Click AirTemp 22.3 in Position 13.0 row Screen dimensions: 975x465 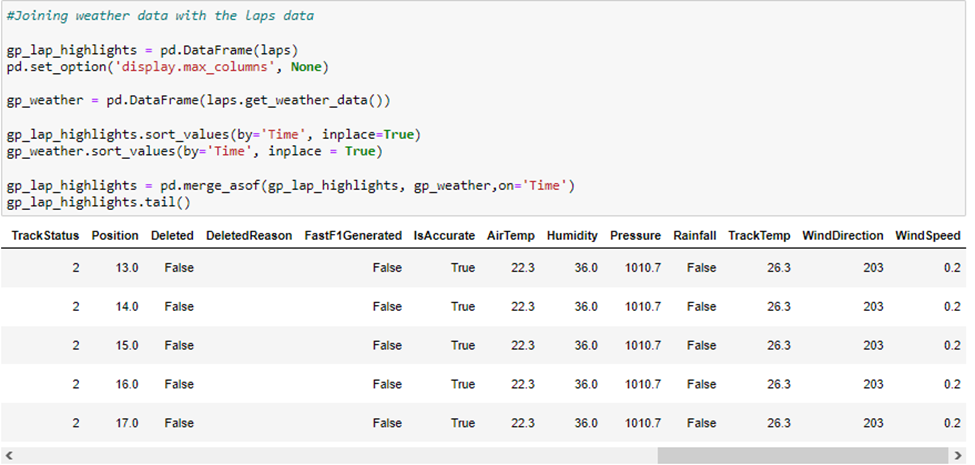(x=522, y=268)
